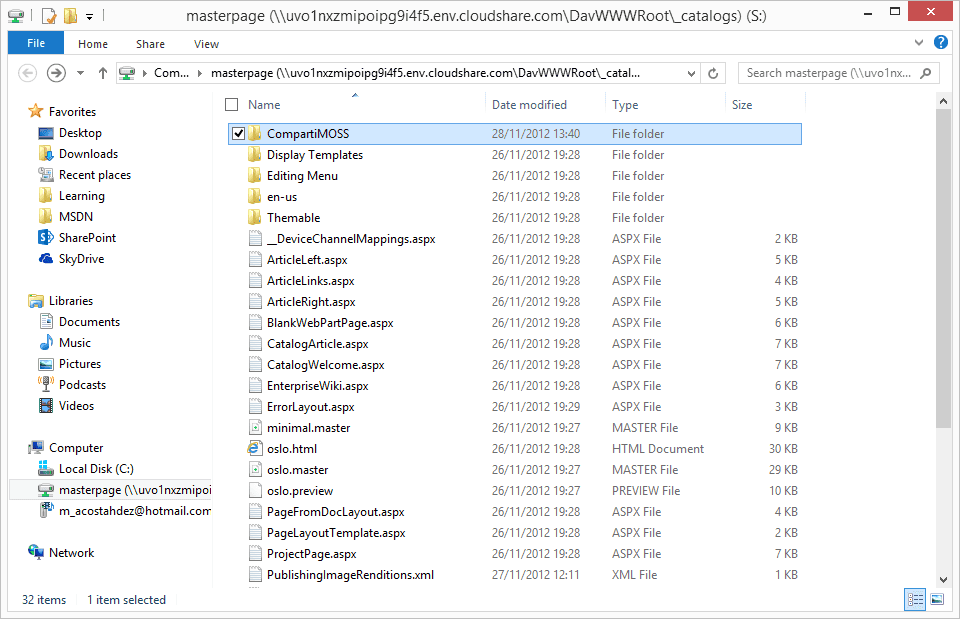
Task: Switch to the Details view layout
Action: point(915,599)
